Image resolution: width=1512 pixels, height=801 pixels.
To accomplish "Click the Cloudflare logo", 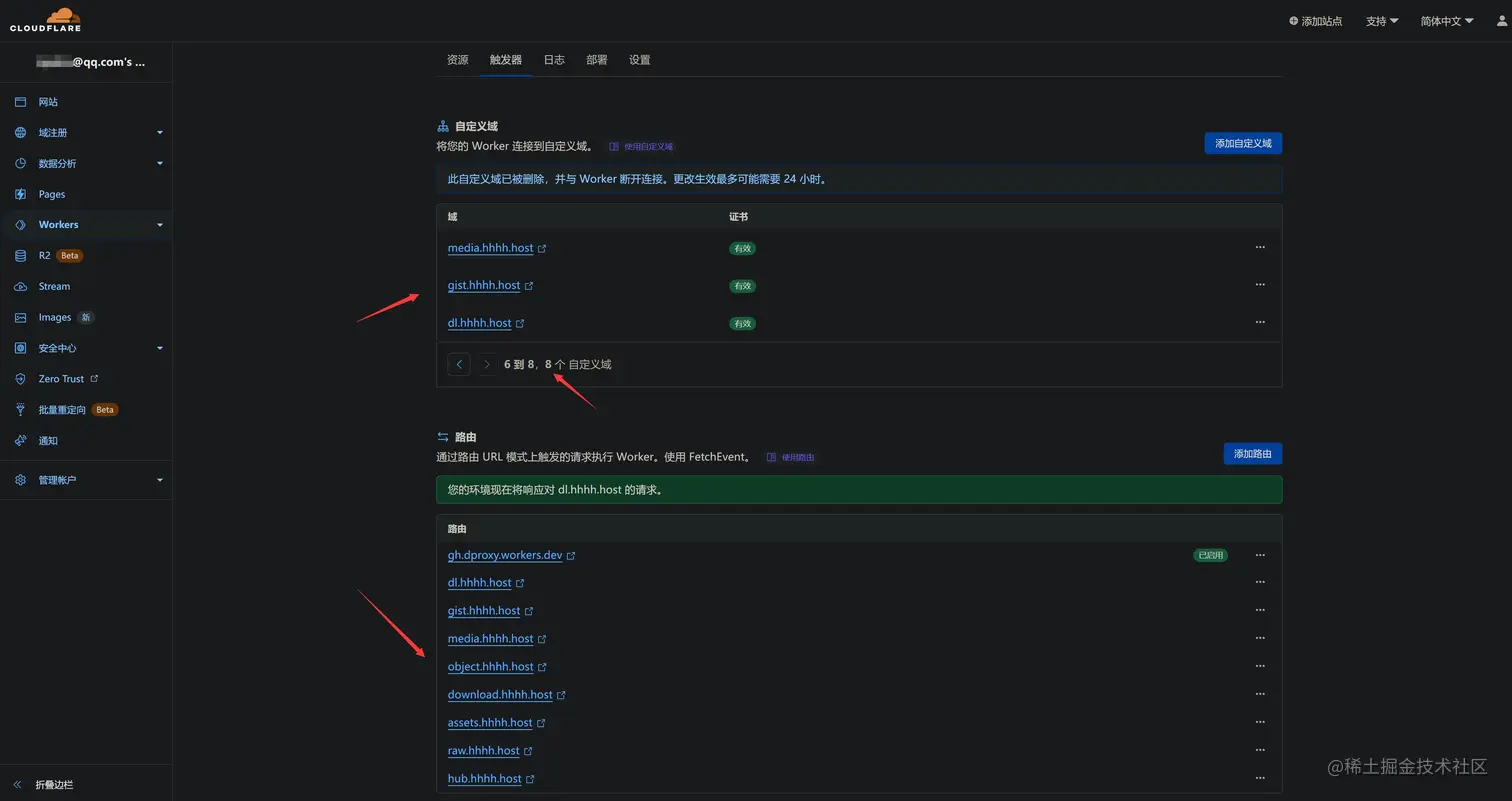I will tap(45, 20).
